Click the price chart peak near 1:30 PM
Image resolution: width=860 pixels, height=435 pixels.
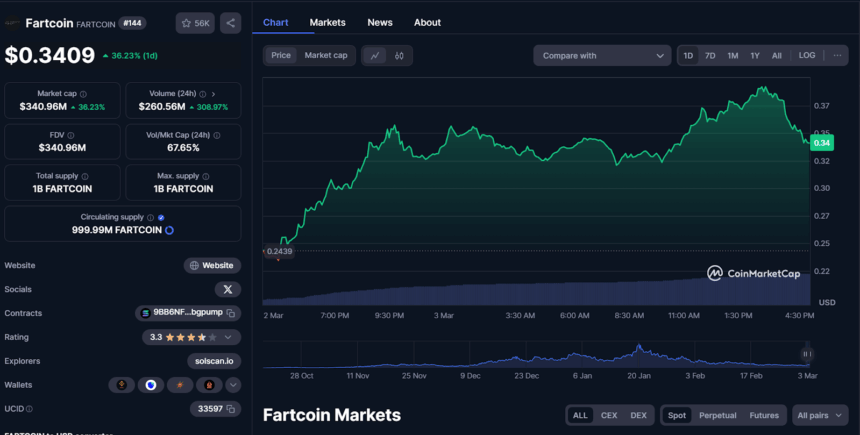click(x=762, y=88)
